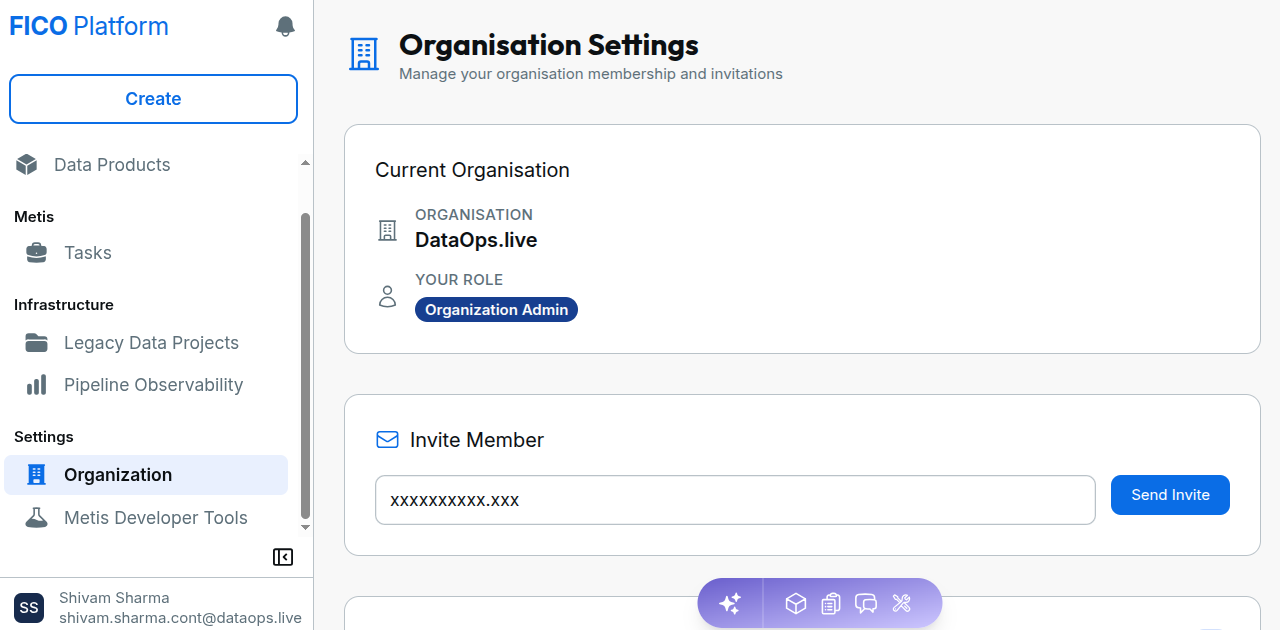Click the Data Products cube icon
The width and height of the screenshot is (1280, 630).
27,165
